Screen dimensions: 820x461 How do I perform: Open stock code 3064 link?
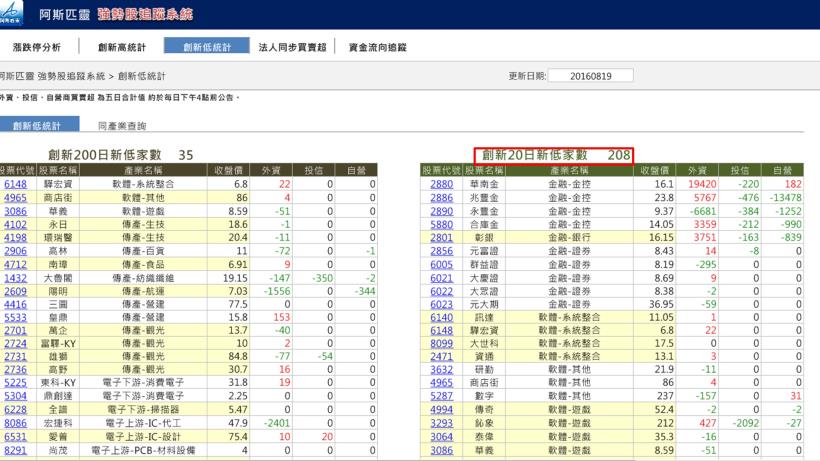[x=441, y=436]
